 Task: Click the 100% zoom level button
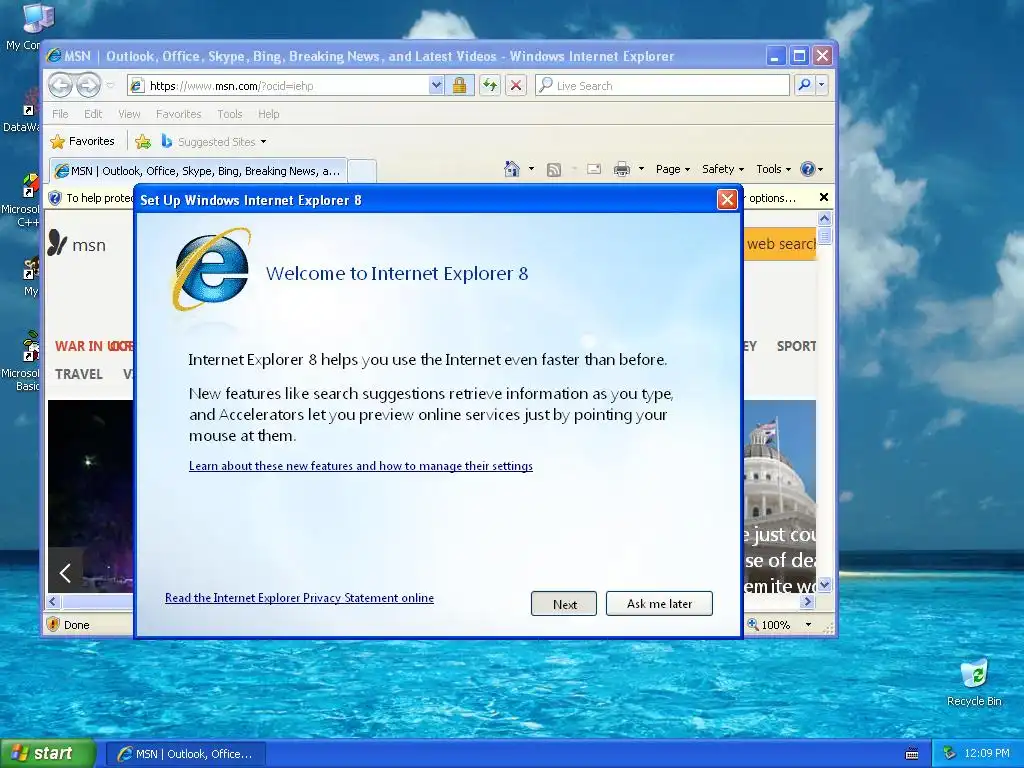(x=769, y=624)
